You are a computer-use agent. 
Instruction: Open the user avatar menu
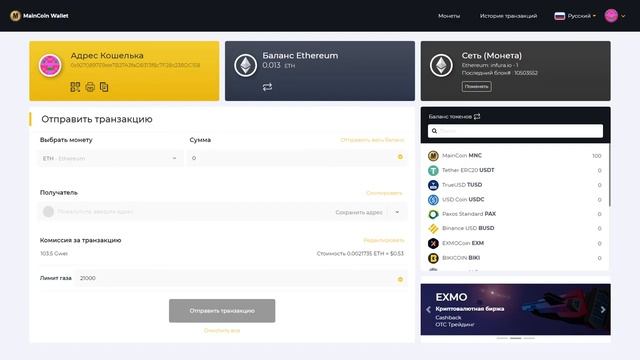click(x=615, y=16)
